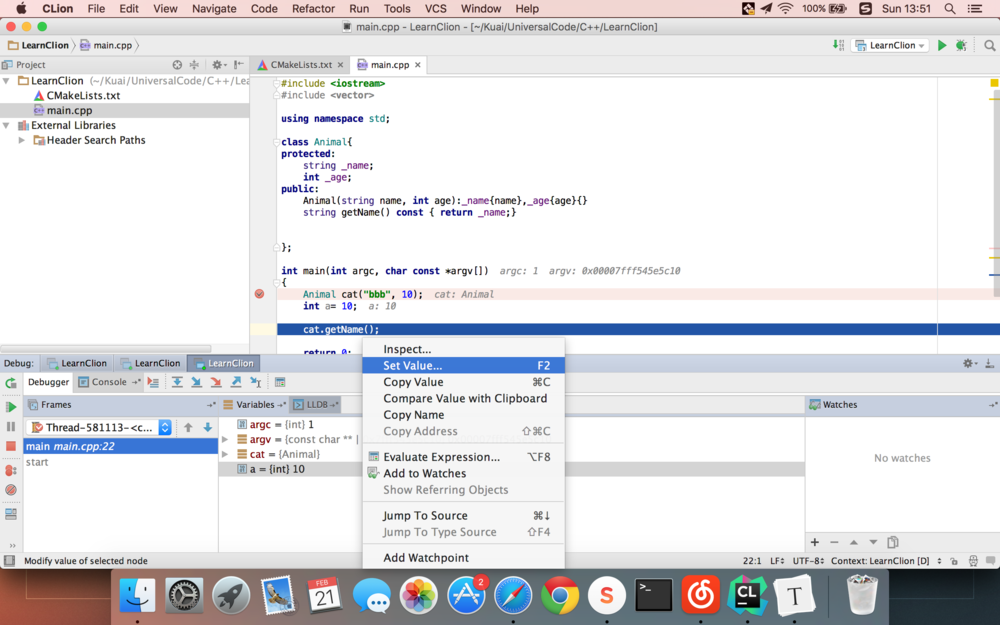Toggle the breakpoint on the Animal cat line
Screen dimensions: 1000x625
click(259, 294)
